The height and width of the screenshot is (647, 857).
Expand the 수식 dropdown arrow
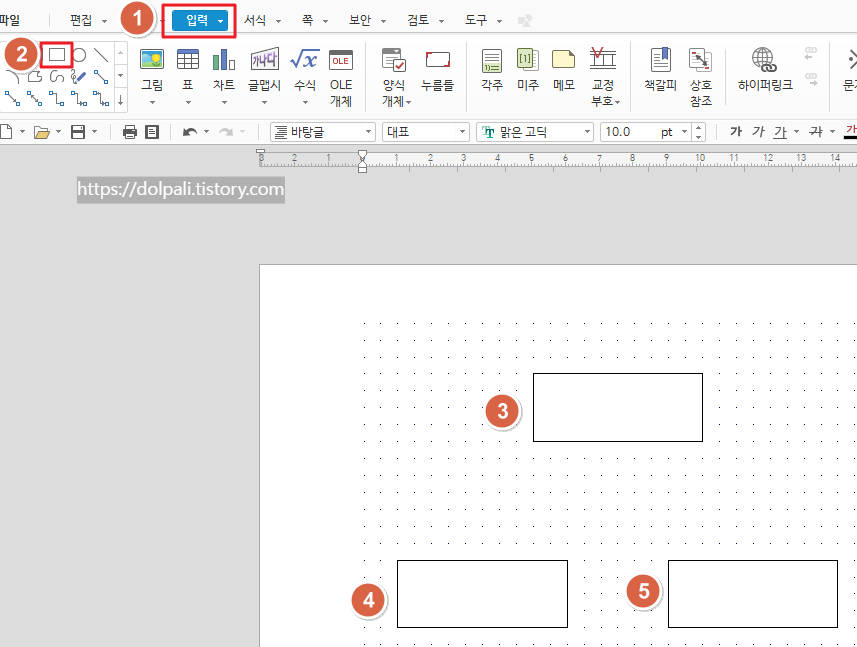(306, 102)
